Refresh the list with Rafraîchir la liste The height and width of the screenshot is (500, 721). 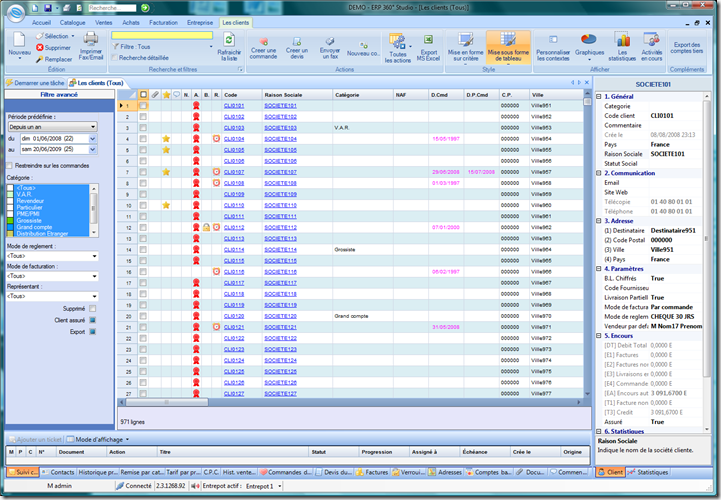(x=229, y=46)
